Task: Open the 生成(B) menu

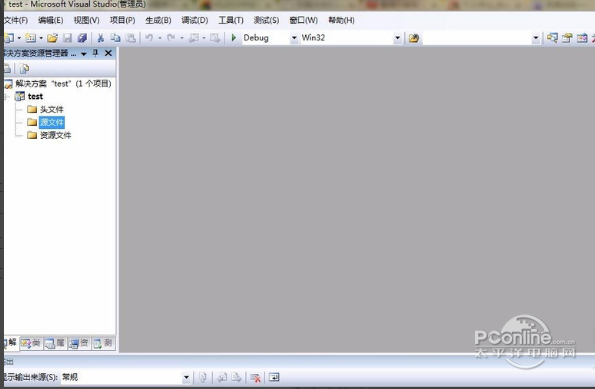Action: pos(158,20)
